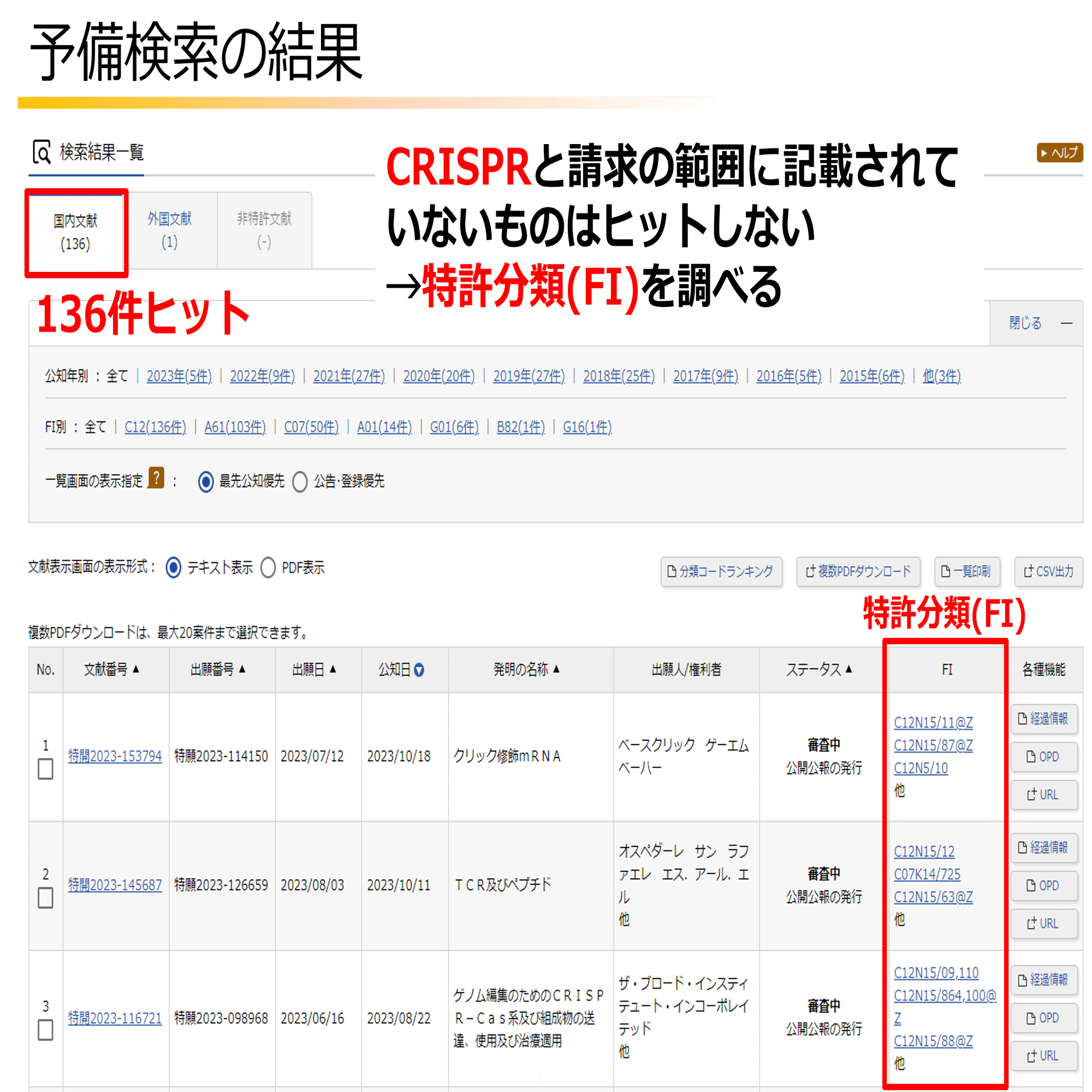Open FI code C12N15/11@Z
Image resolution: width=1092 pixels, height=1092 pixels.
tap(933, 722)
